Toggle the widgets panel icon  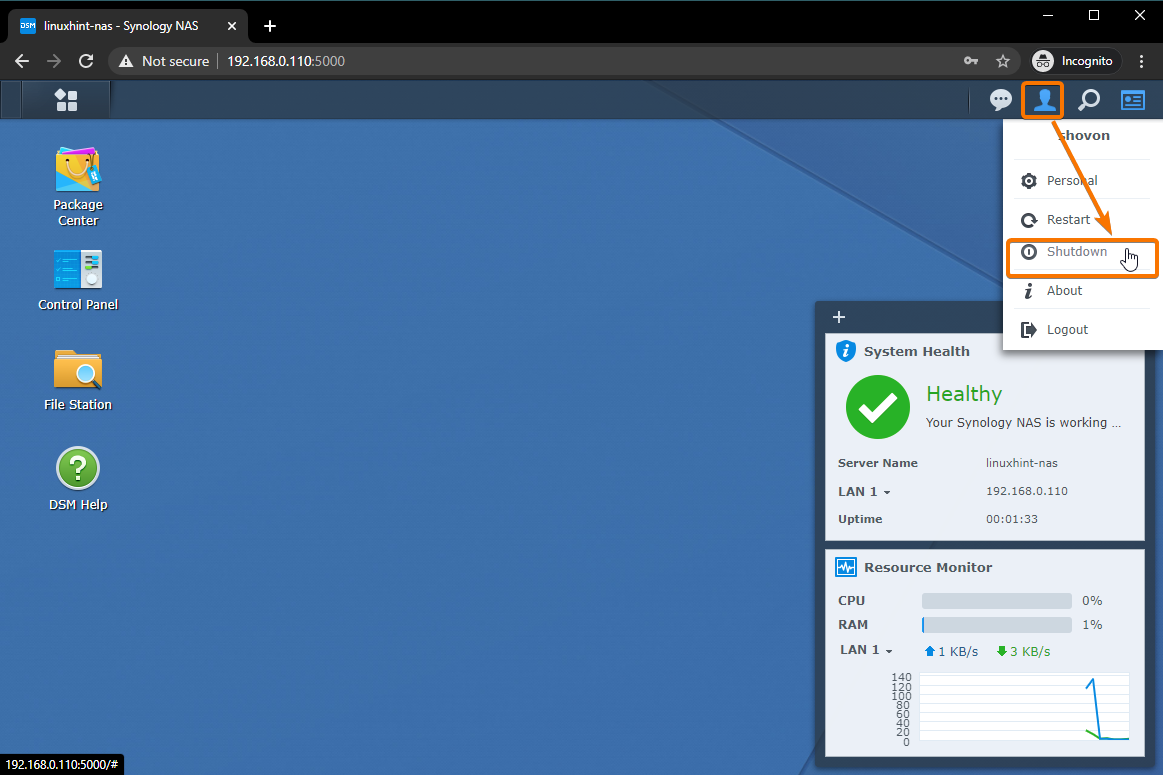pyautogui.click(x=1132, y=100)
